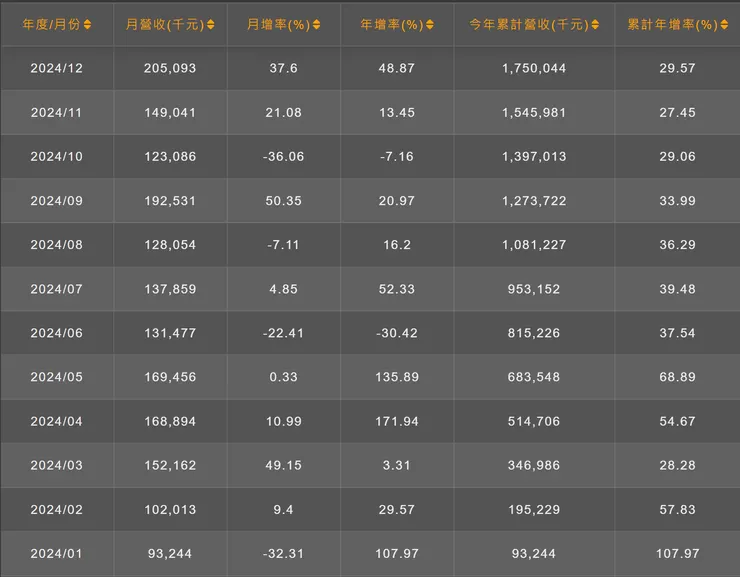Sort table by 年增率(%) arrow icon
The height and width of the screenshot is (577, 740).
[x=428, y=25]
